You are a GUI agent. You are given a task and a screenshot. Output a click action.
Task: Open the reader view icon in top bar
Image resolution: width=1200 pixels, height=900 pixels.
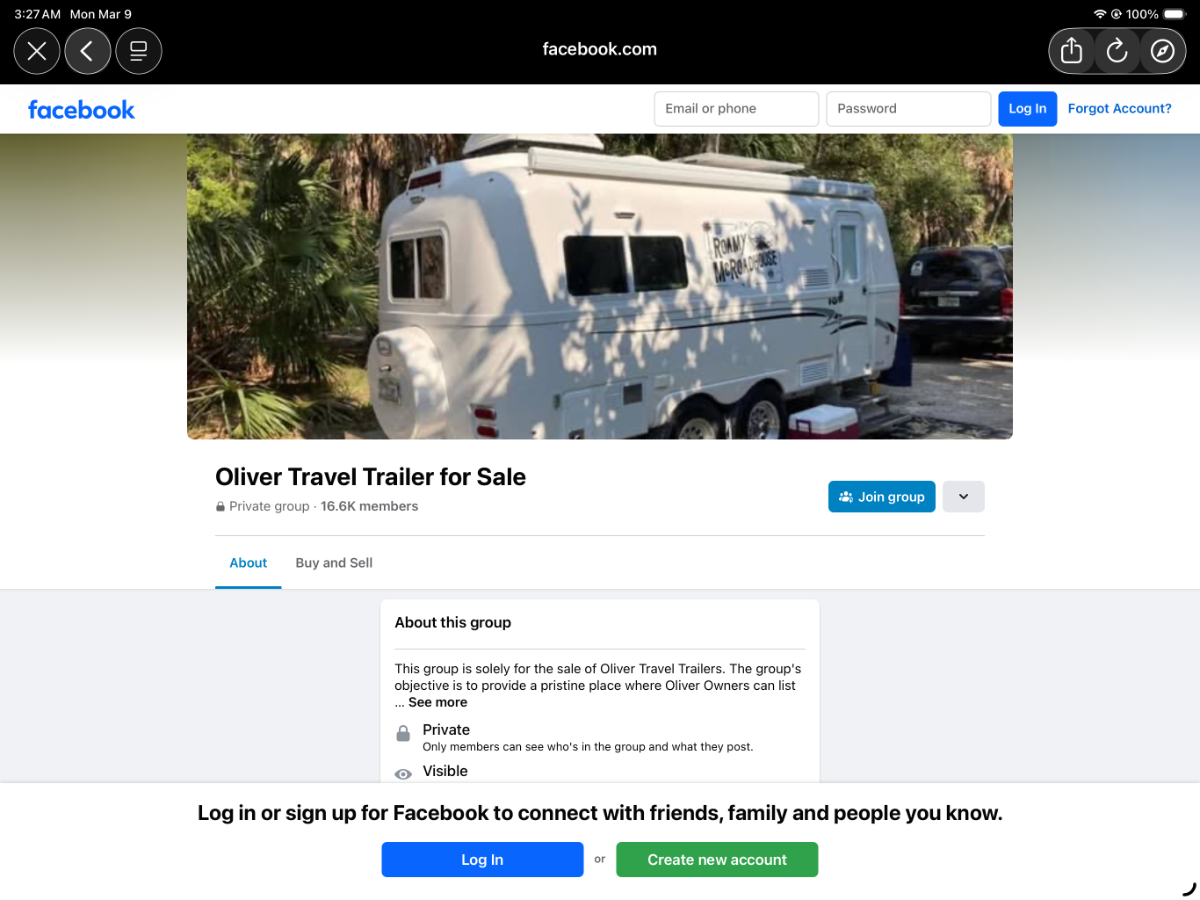[139, 51]
